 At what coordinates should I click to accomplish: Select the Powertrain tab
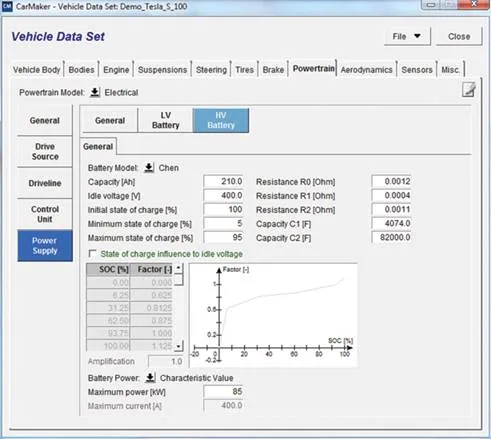313,69
